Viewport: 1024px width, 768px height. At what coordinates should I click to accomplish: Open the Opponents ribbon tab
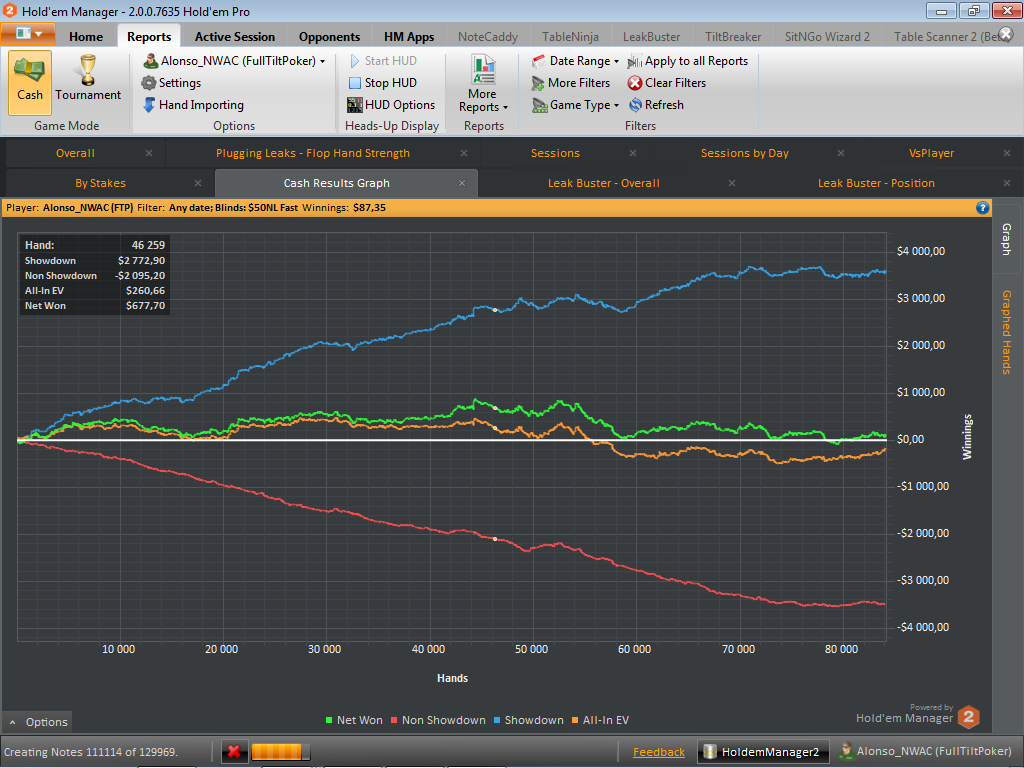click(x=329, y=37)
